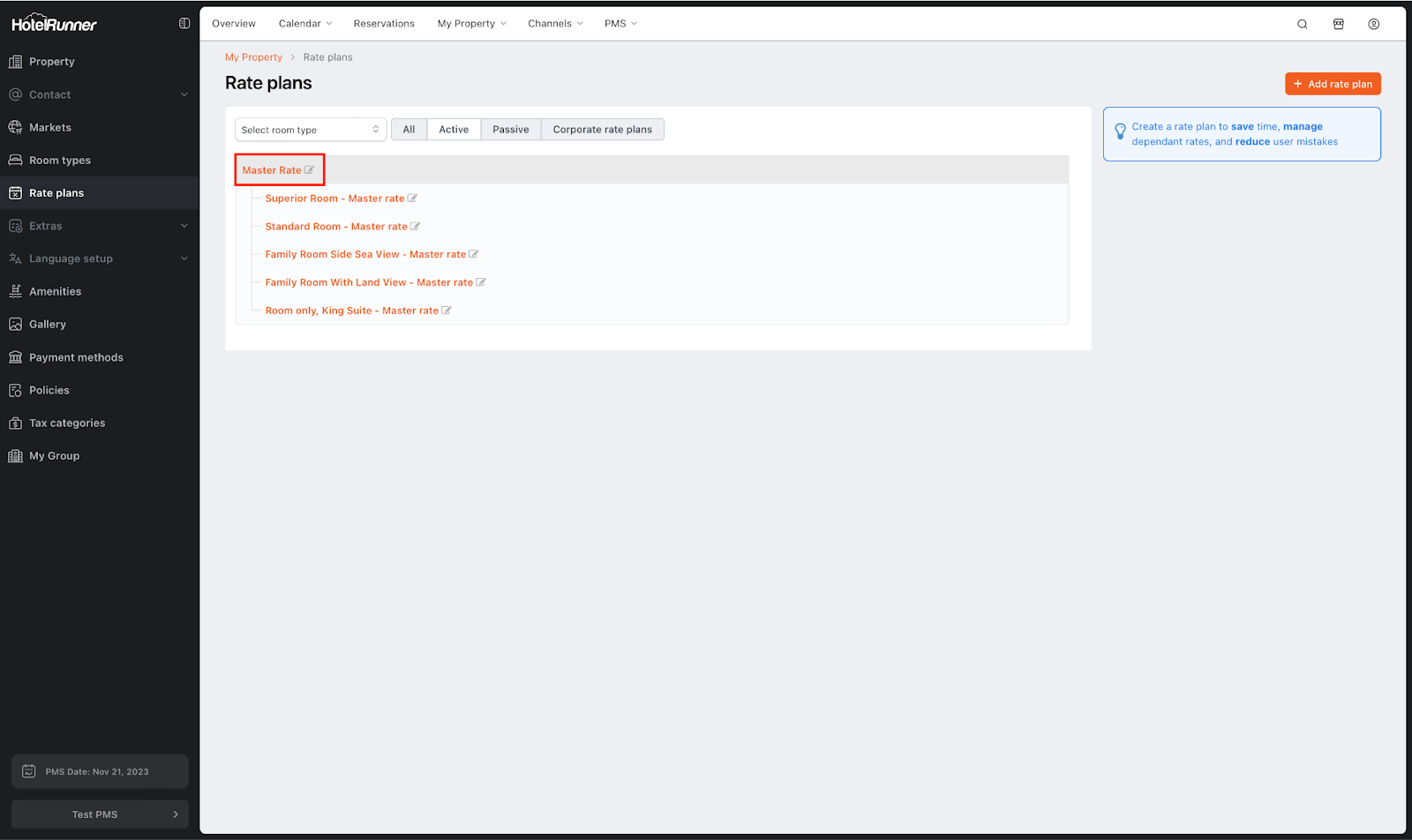Open the Select room type dropdown

310,130
